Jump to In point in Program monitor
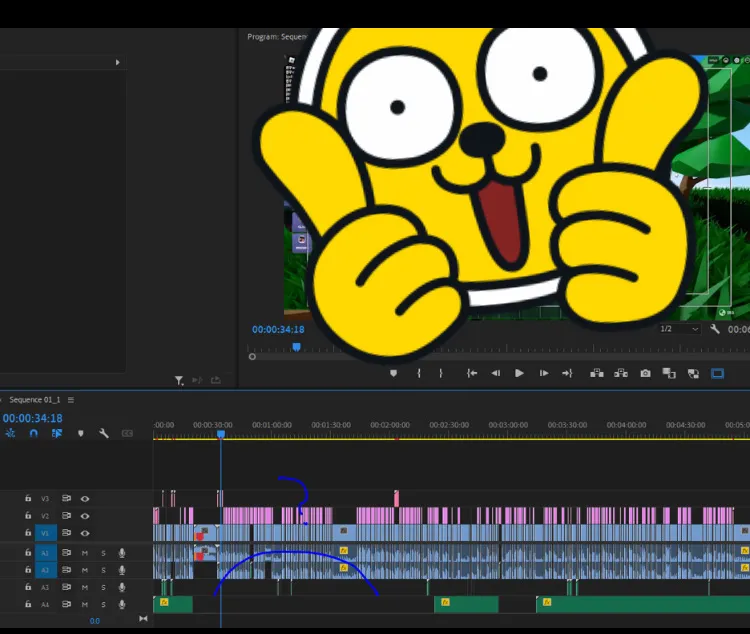The width and height of the screenshot is (750, 634). click(x=472, y=373)
